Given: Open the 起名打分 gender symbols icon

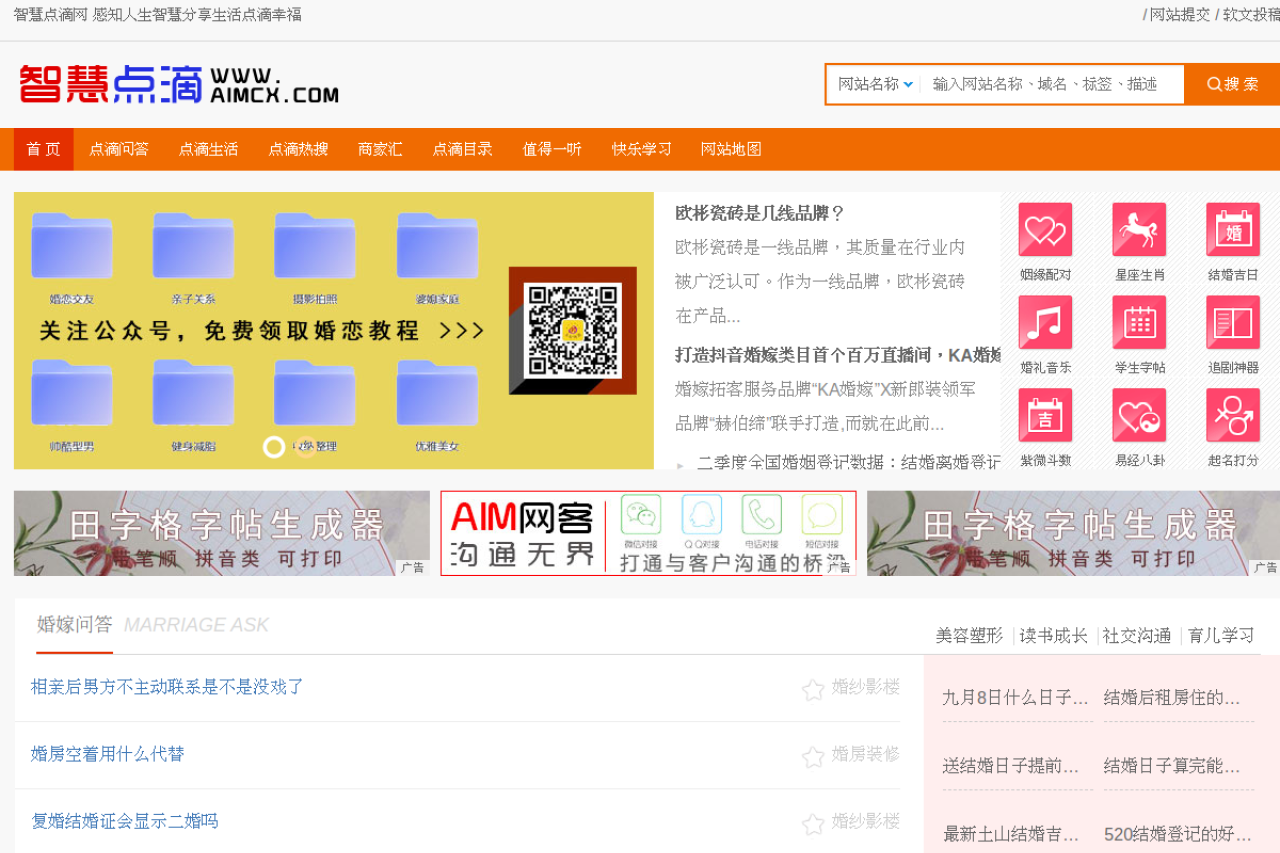Looking at the screenshot, I should 1233,415.
